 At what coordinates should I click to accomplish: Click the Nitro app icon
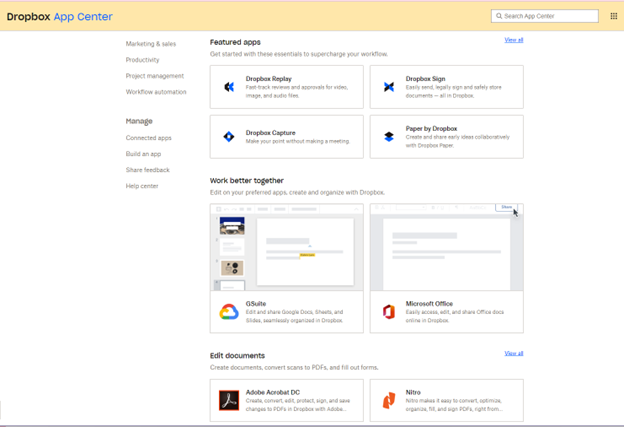389,400
